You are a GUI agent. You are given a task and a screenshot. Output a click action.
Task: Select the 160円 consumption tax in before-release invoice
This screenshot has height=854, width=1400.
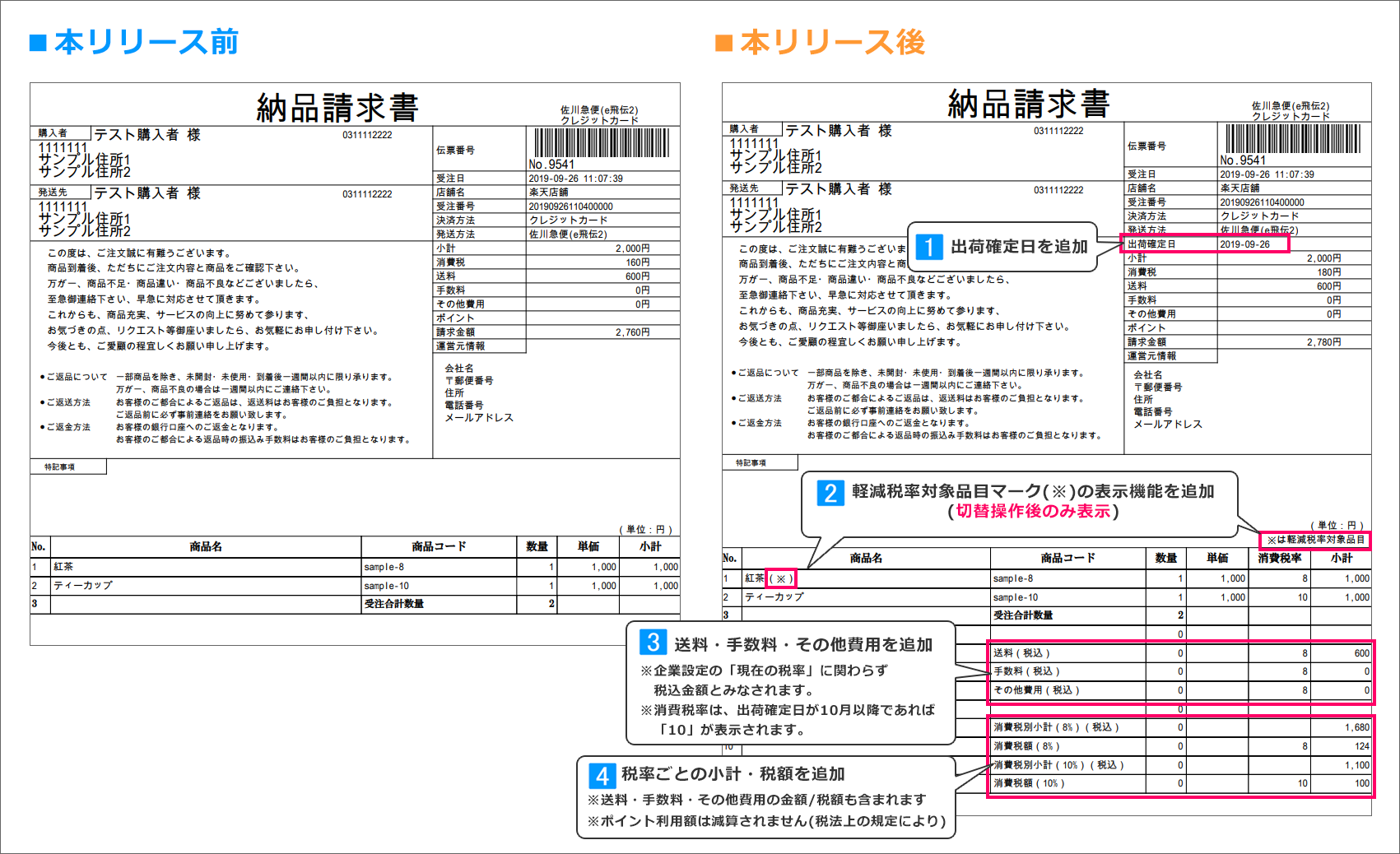click(x=637, y=262)
